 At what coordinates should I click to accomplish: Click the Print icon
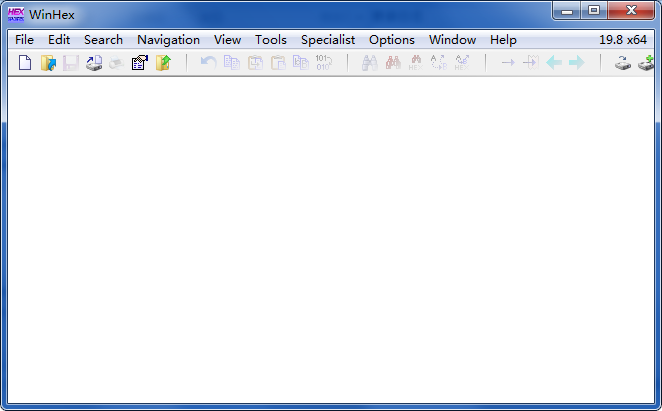point(117,63)
